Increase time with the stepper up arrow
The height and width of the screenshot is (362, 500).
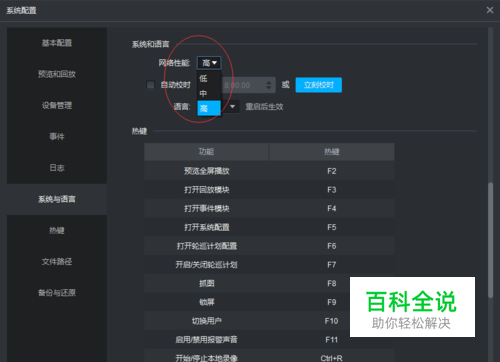[269, 82]
